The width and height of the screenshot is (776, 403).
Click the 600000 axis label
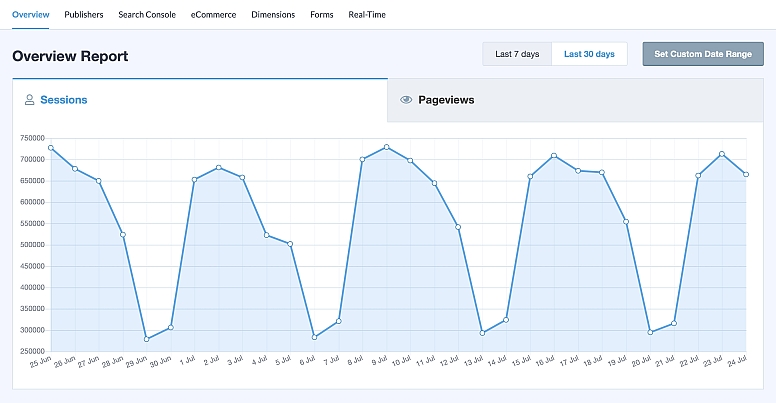(x=32, y=202)
